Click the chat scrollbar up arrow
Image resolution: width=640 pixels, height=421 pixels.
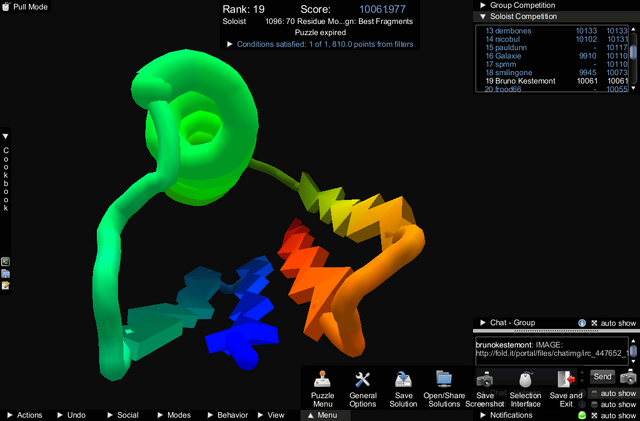coord(633,341)
